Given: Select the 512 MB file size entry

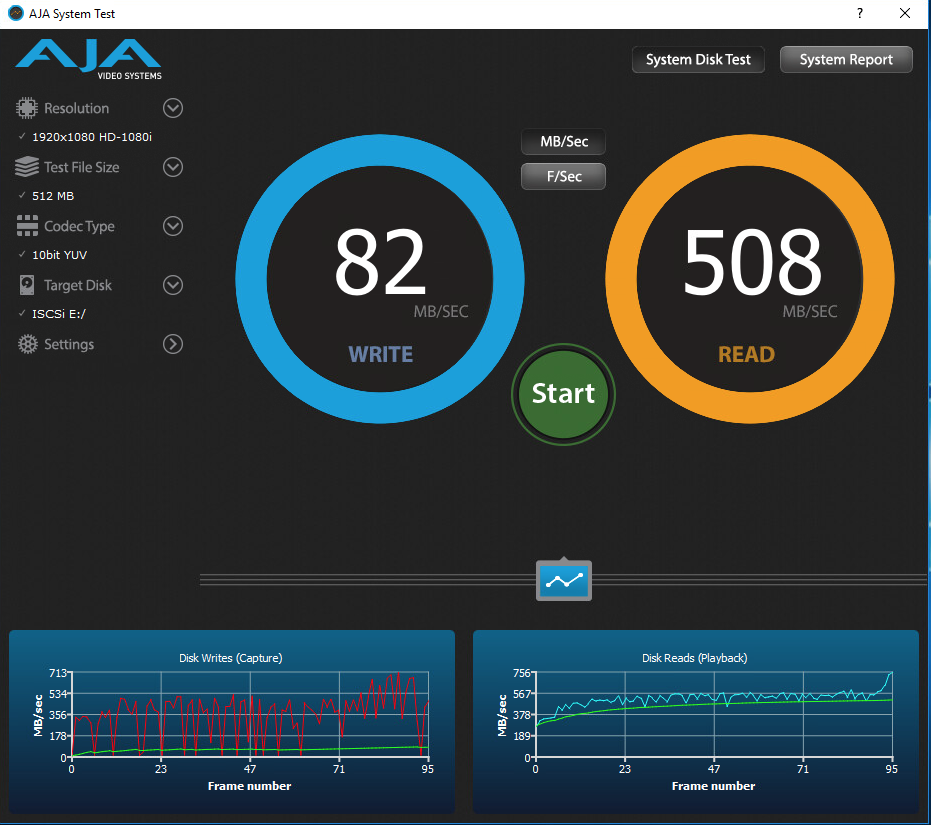Looking at the screenshot, I should 53,195.
